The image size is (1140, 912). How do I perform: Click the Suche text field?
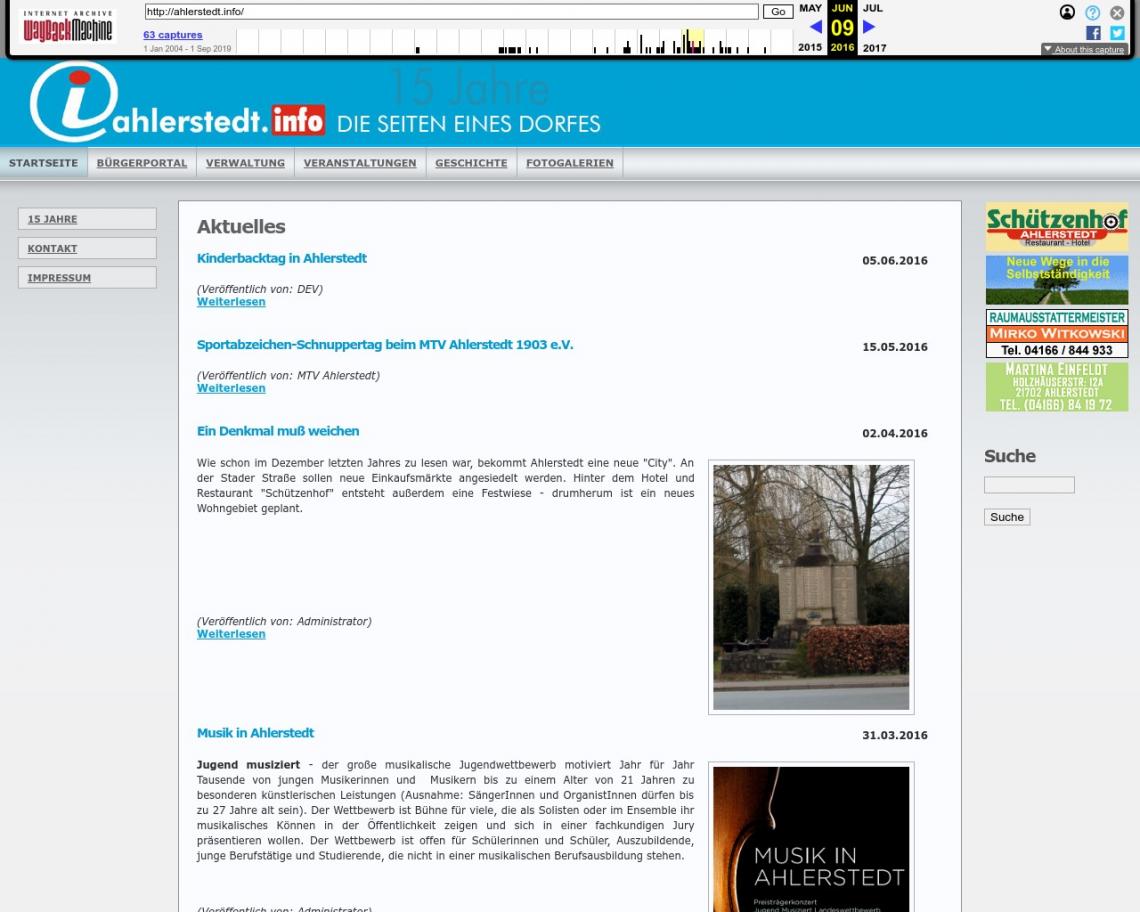pos(1029,484)
